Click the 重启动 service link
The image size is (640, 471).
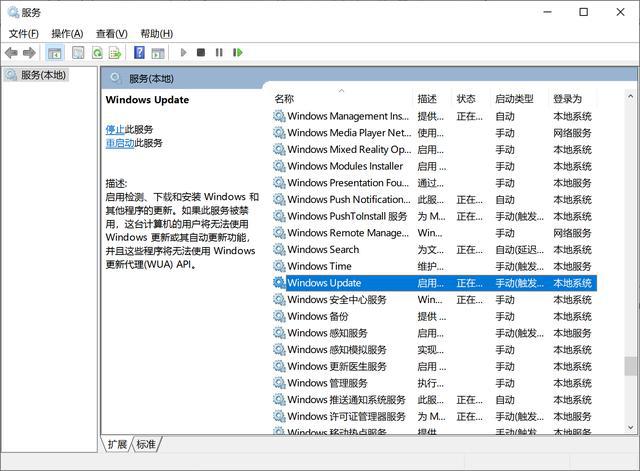pyautogui.click(x=119, y=143)
